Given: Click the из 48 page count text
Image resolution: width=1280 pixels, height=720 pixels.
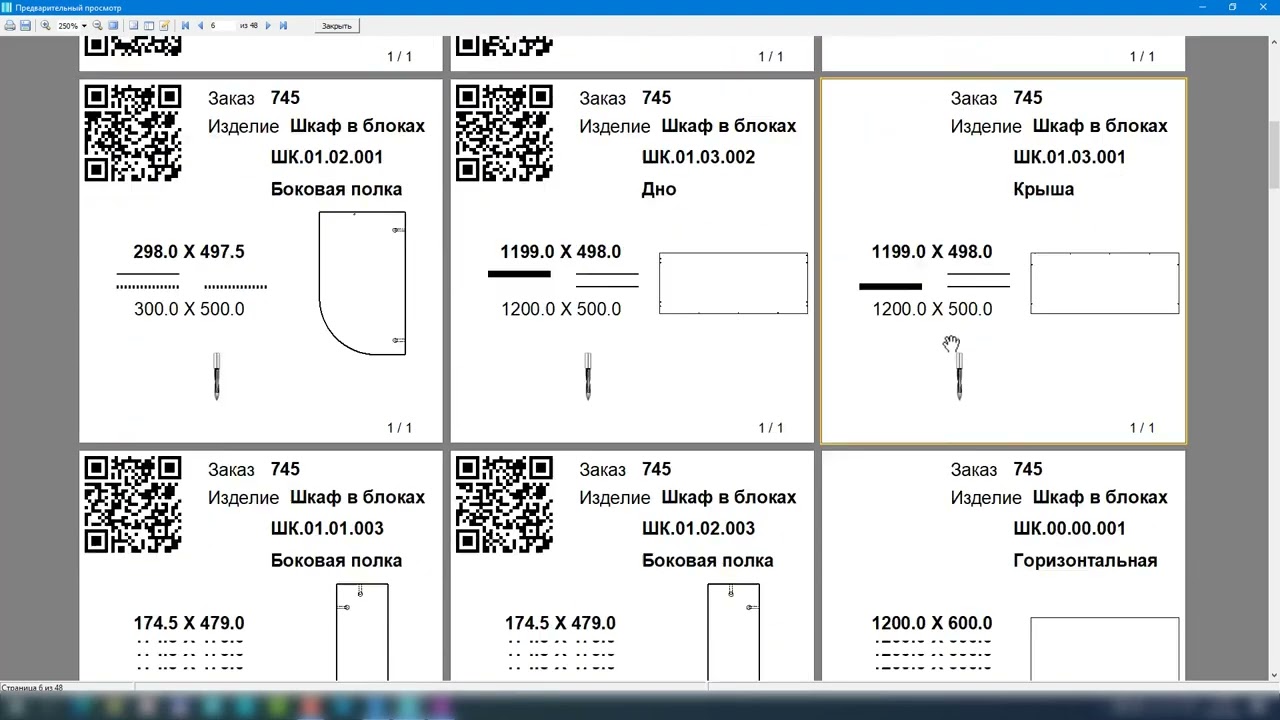Looking at the screenshot, I should pyautogui.click(x=249, y=26).
